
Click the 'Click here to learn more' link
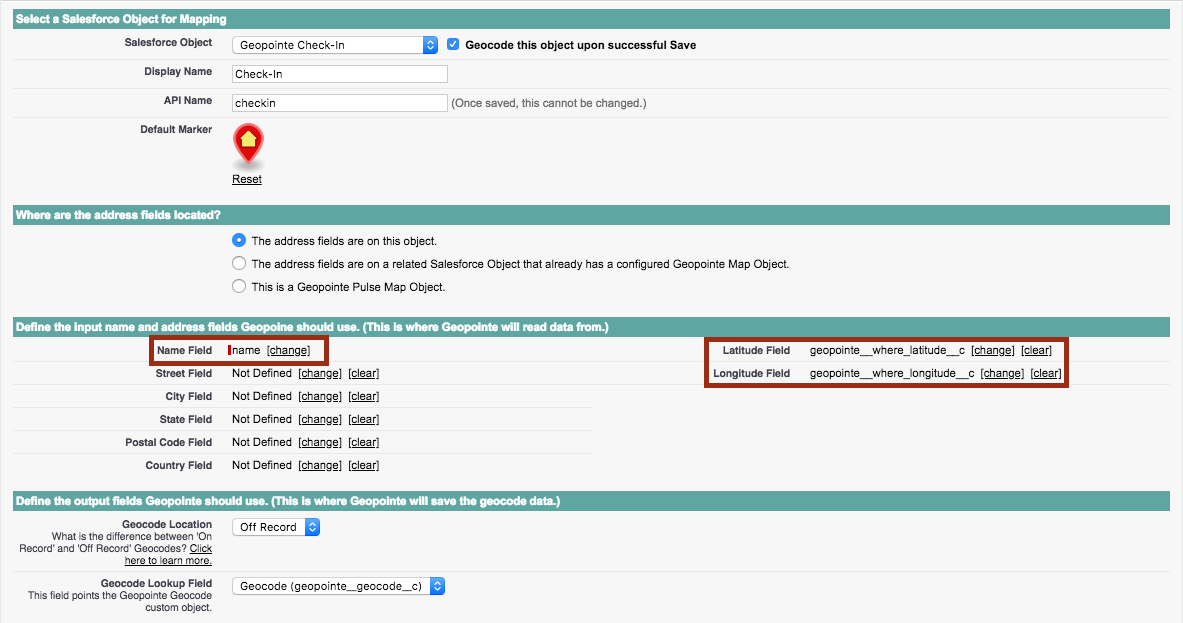pyautogui.click(x=170, y=554)
